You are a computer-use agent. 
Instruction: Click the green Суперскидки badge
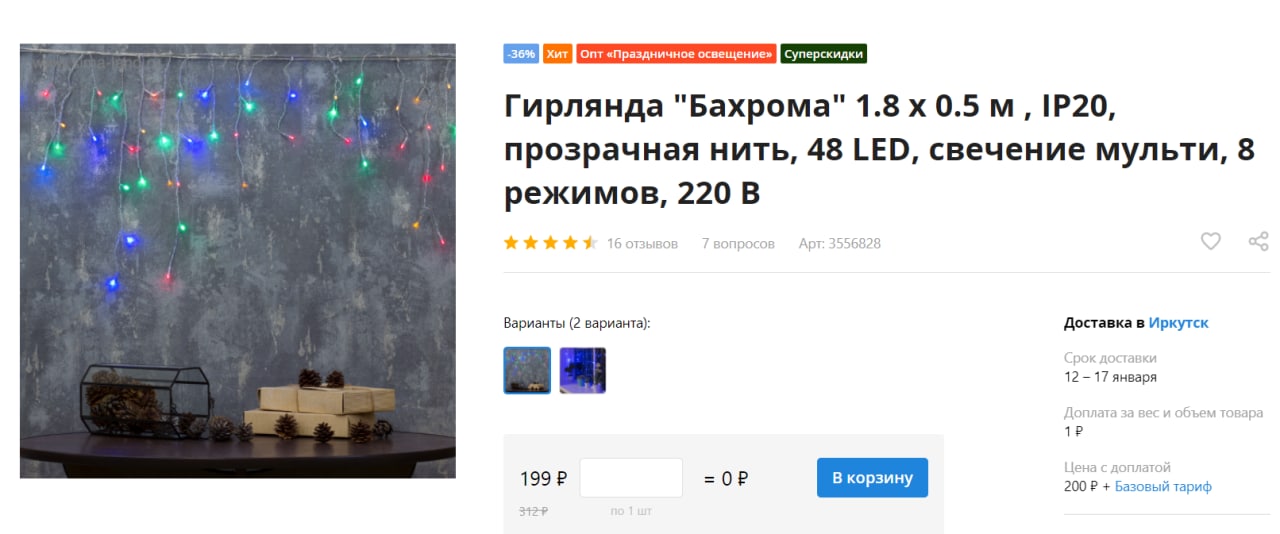coord(823,54)
